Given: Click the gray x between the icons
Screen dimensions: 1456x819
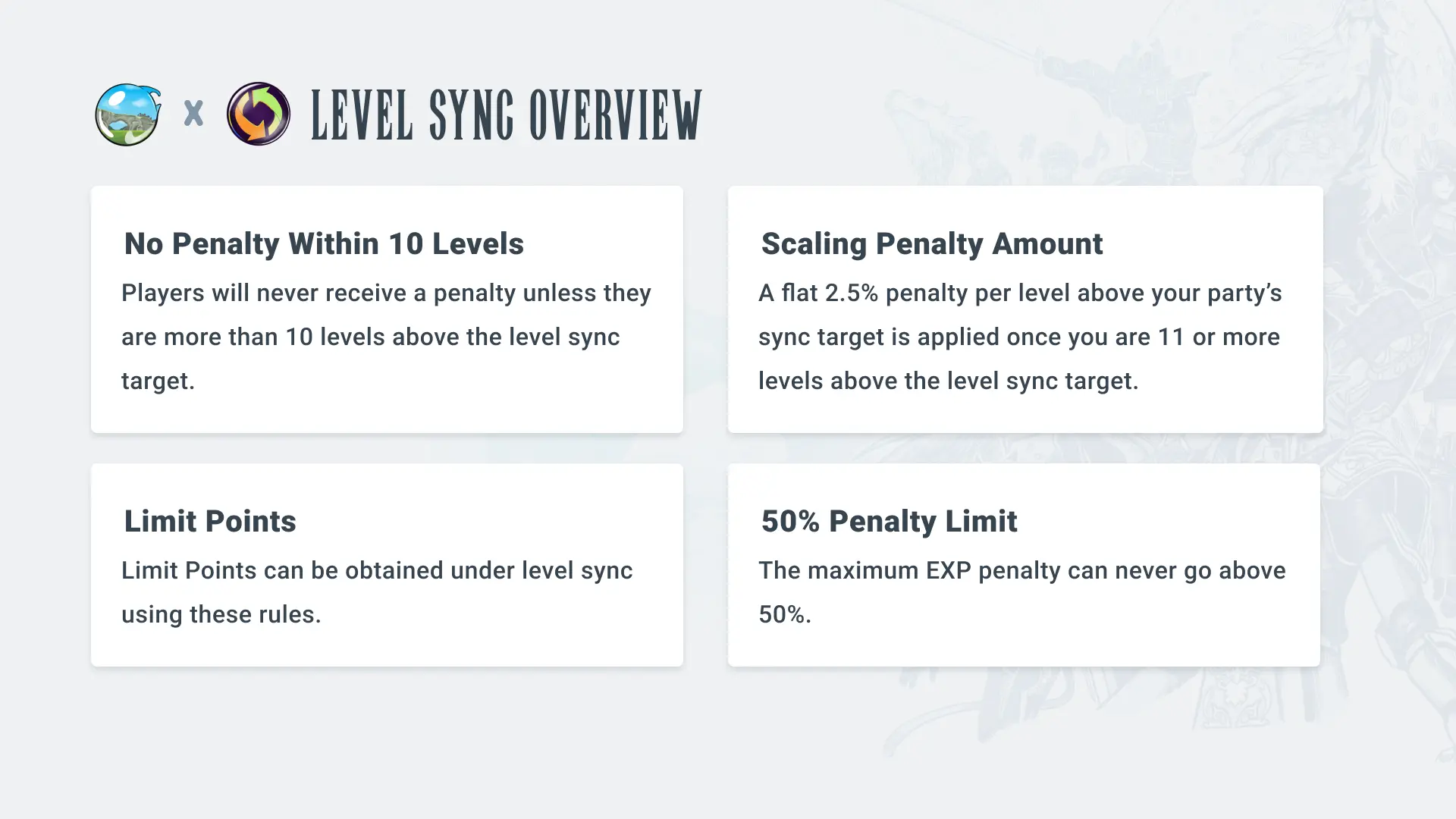Looking at the screenshot, I should pyautogui.click(x=194, y=114).
